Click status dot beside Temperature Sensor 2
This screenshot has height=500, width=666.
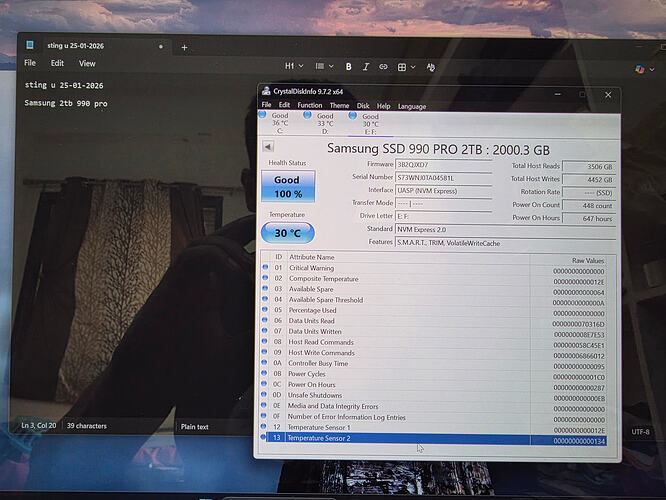point(265,438)
